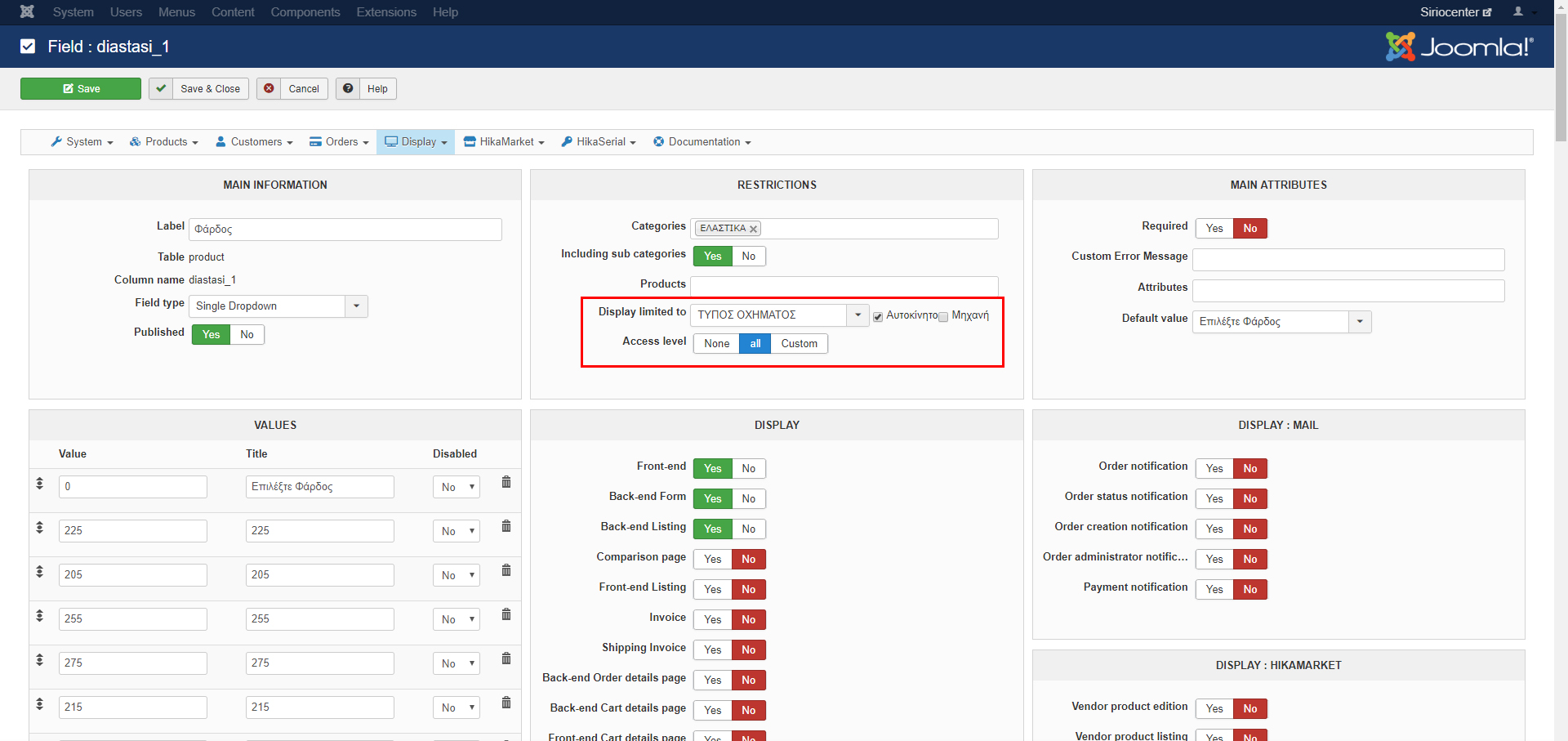This screenshot has height=741, width=1568.
Task: Open Disabled dropdown for value 215 row
Action: [457, 708]
